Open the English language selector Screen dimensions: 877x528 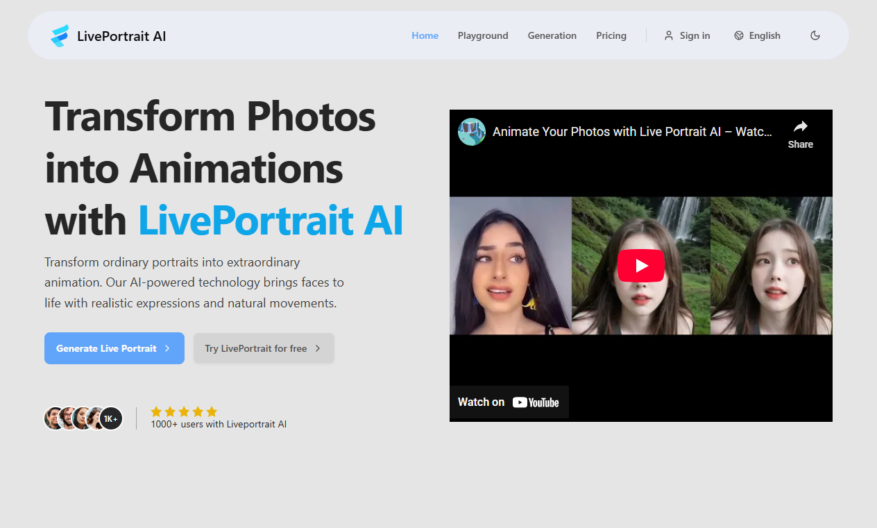(x=757, y=36)
